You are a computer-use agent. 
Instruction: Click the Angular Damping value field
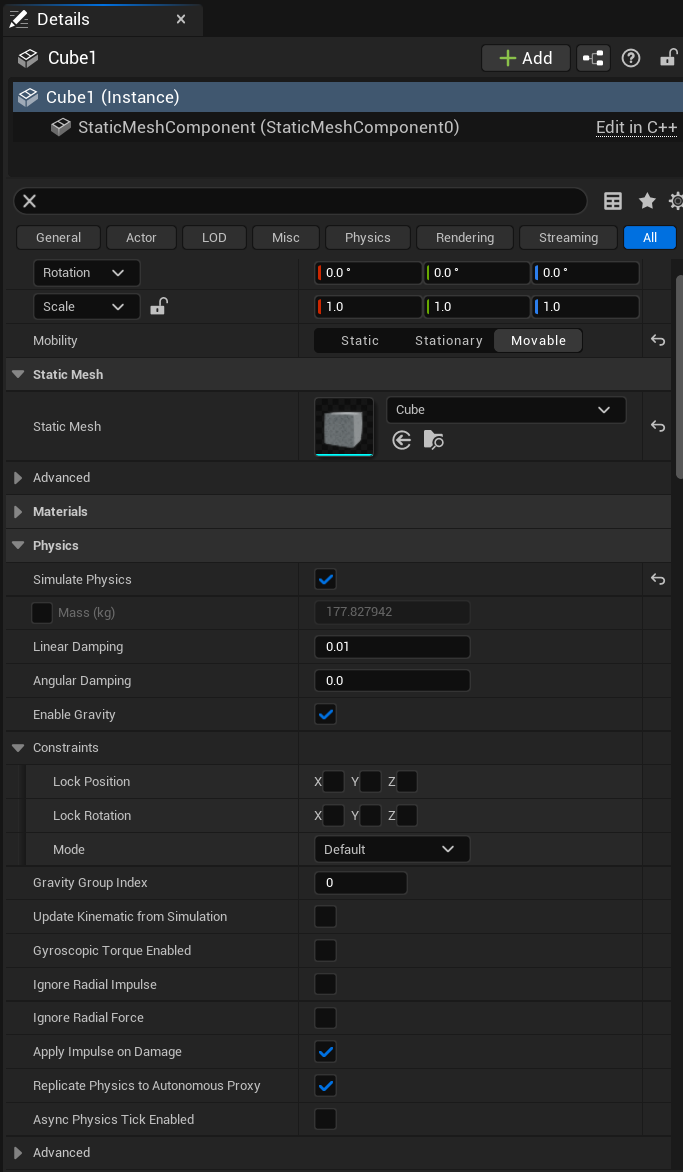(392, 681)
